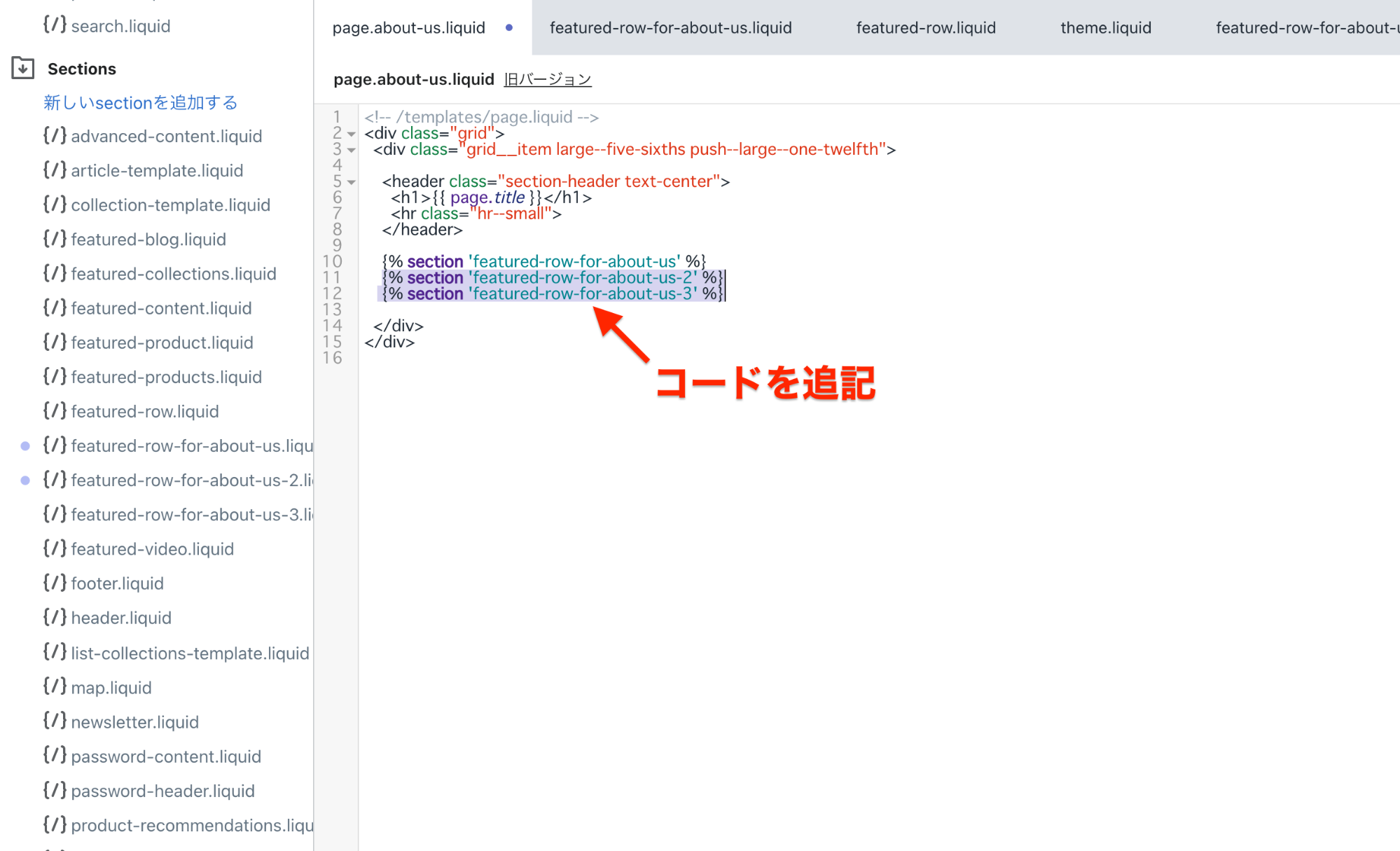Click the unsaved dot on page.about-us.liquid tab
1400x851 pixels.
click(x=509, y=28)
